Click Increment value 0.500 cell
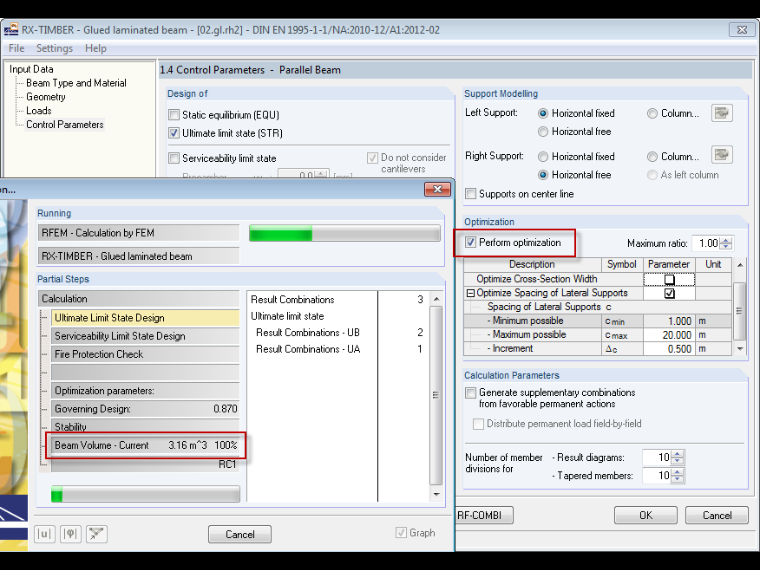This screenshot has width=760, height=570. point(669,349)
